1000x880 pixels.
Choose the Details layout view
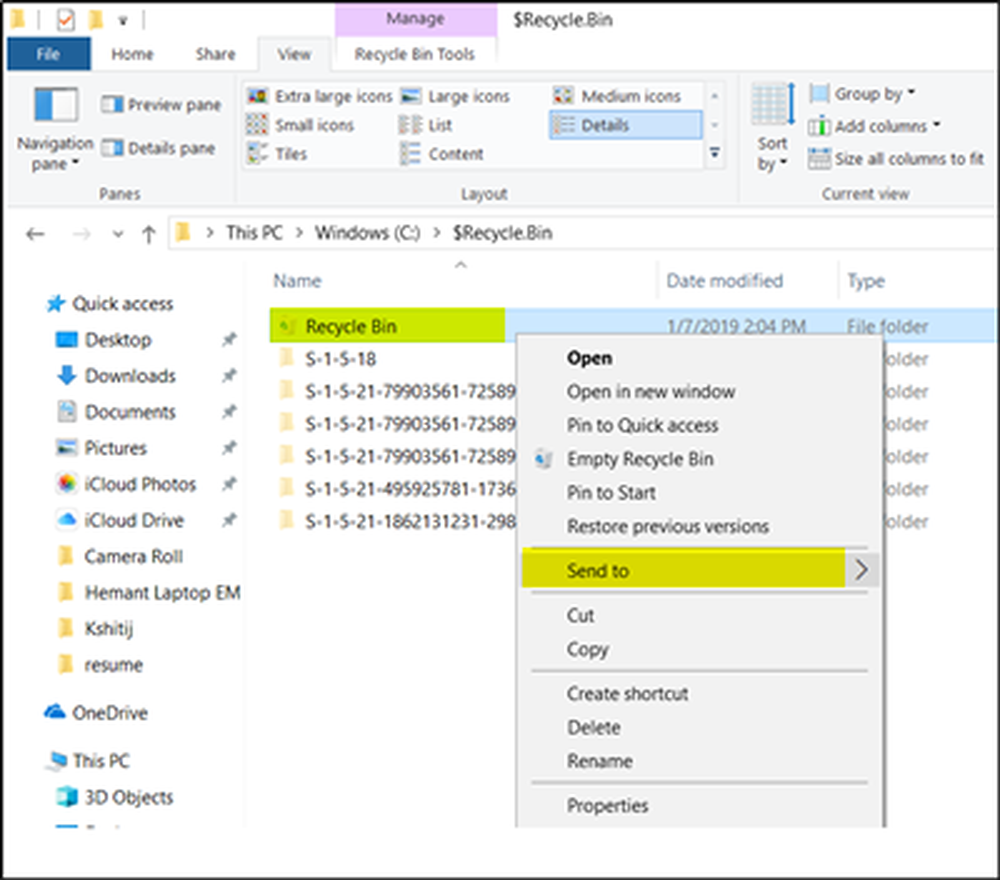(x=604, y=125)
